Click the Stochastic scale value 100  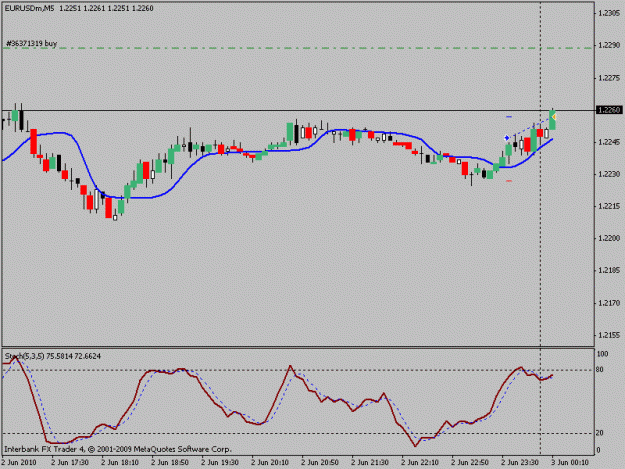[602, 354]
